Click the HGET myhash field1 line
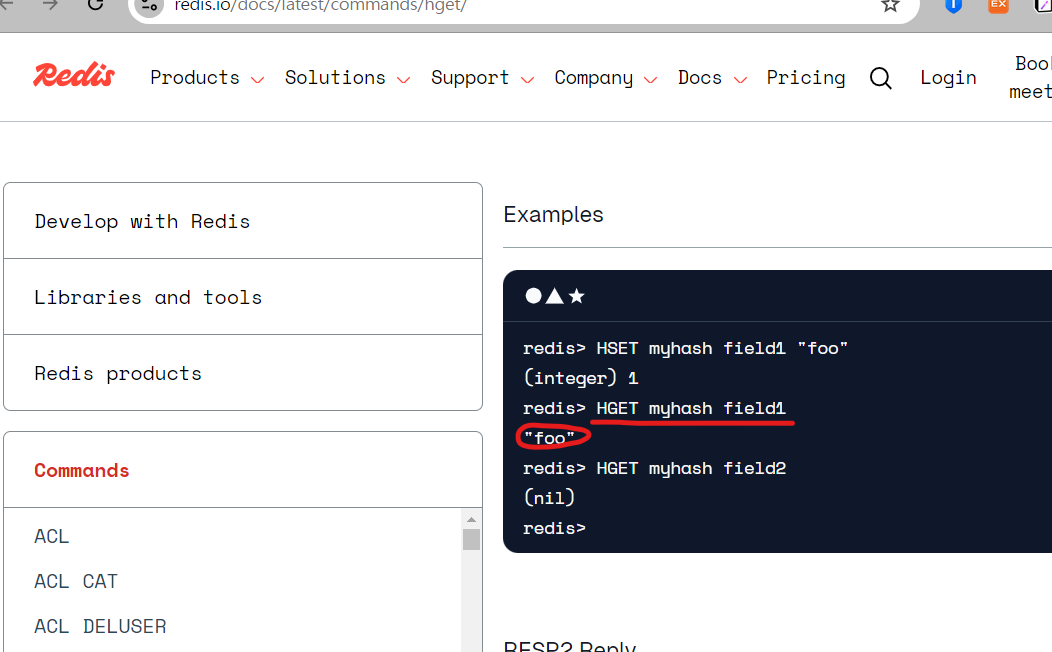 coord(654,408)
